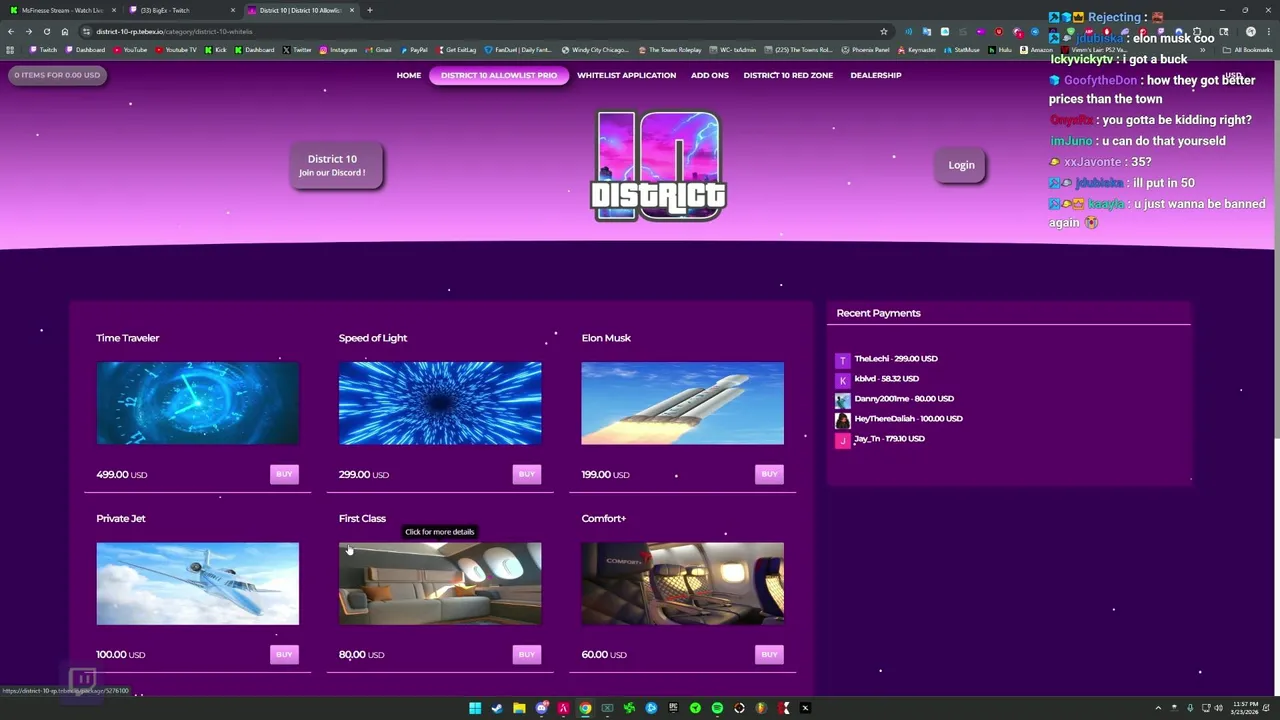Buy the Speed of Light package

coord(527,474)
